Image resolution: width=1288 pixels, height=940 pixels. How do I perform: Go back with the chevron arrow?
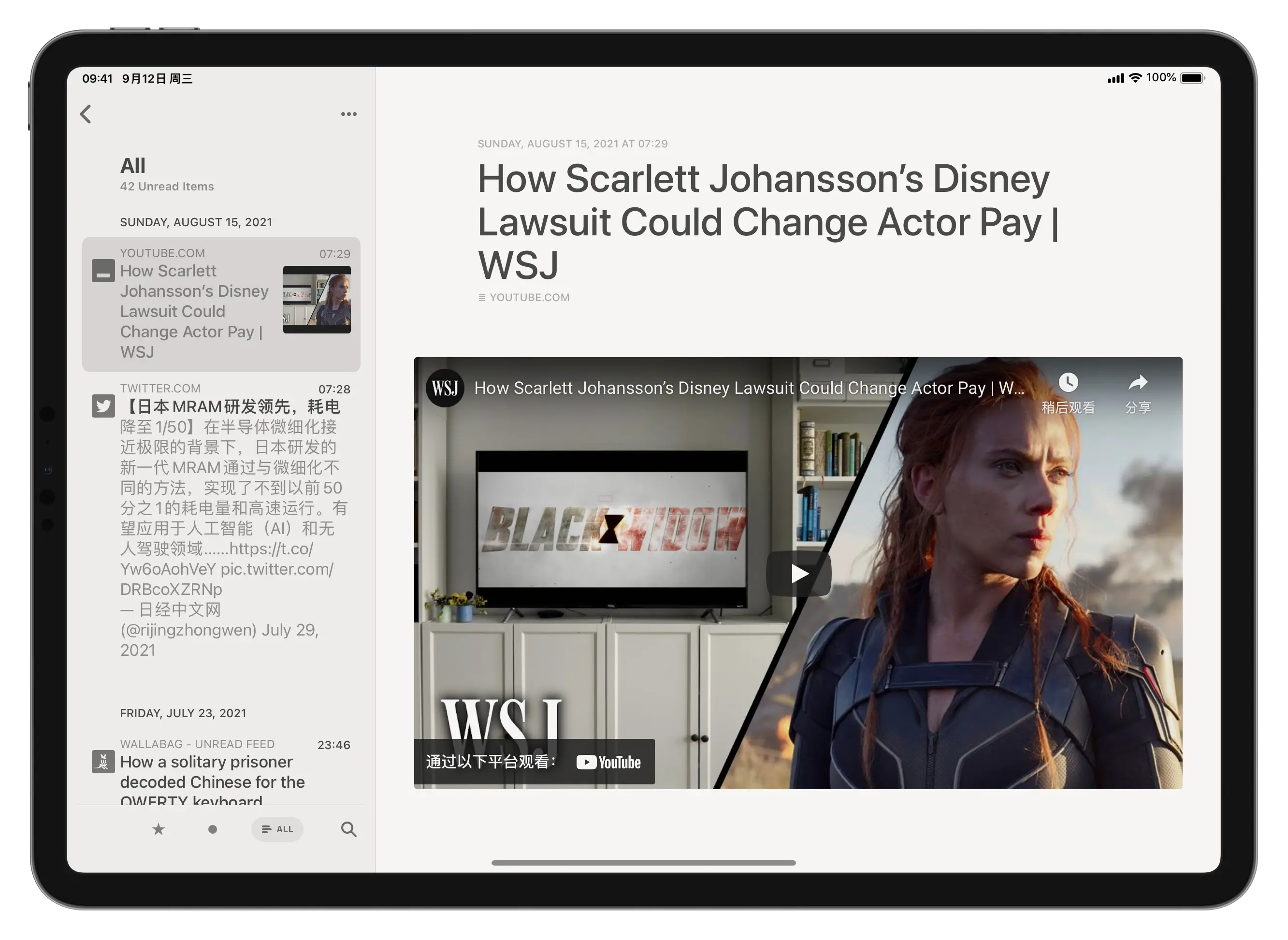86,114
